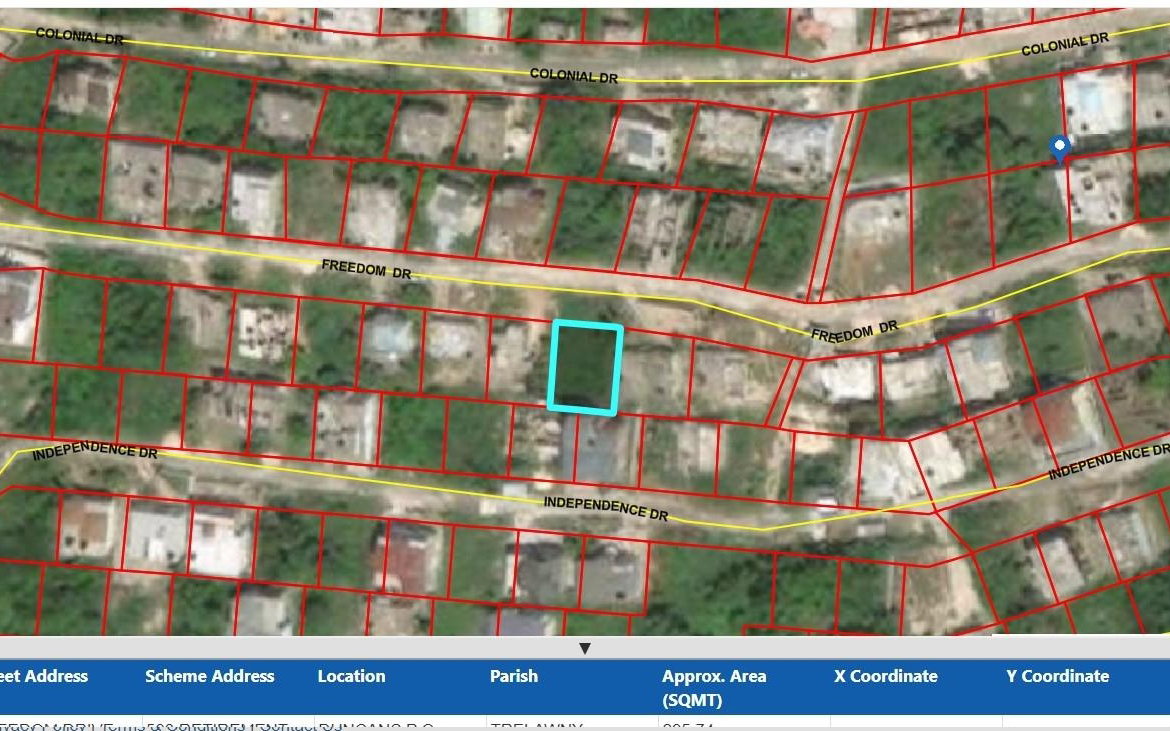Open the Location column sort options
The height and width of the screenshot is (731, 1170).
[351, 676]
